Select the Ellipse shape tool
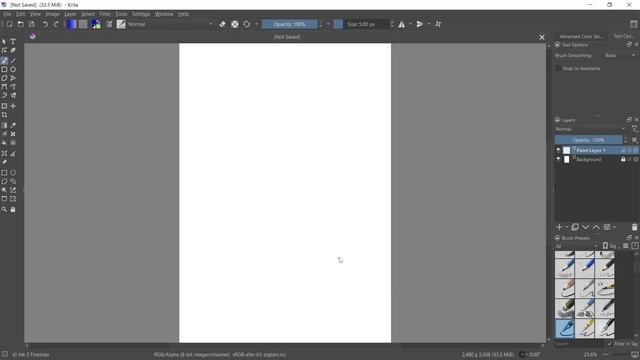 coord(13,69)
